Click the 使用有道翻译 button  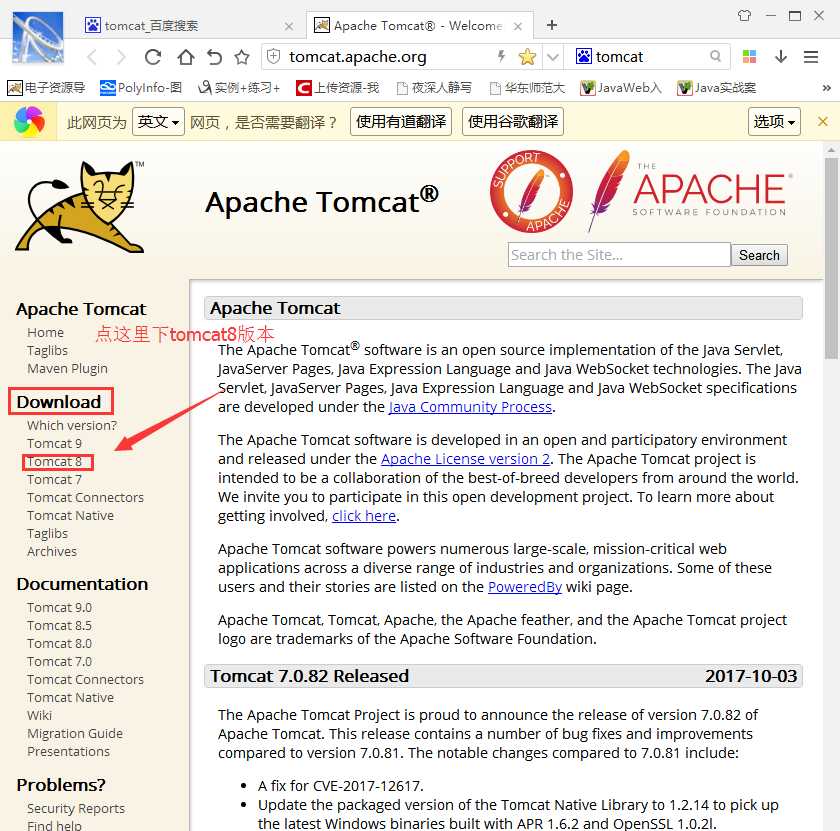(x=401, y=122)
